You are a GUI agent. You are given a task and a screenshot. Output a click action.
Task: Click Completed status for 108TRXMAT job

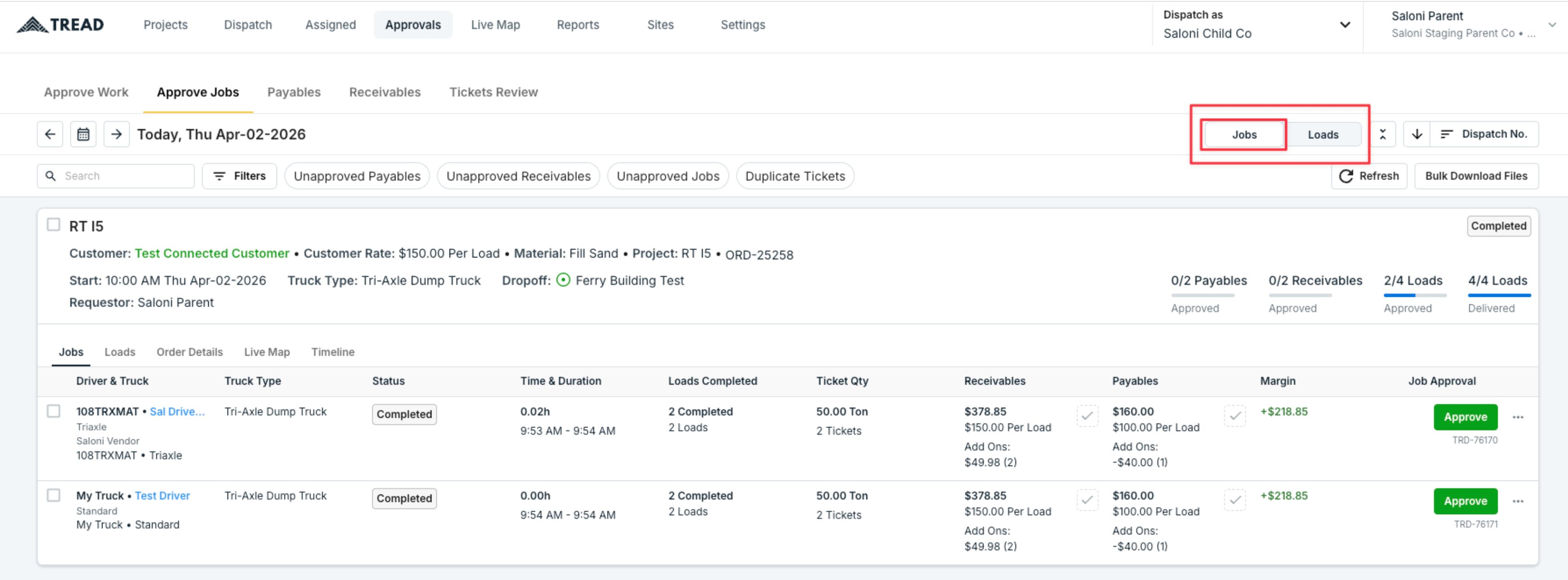pyautogui.click(x=404, y=414)
